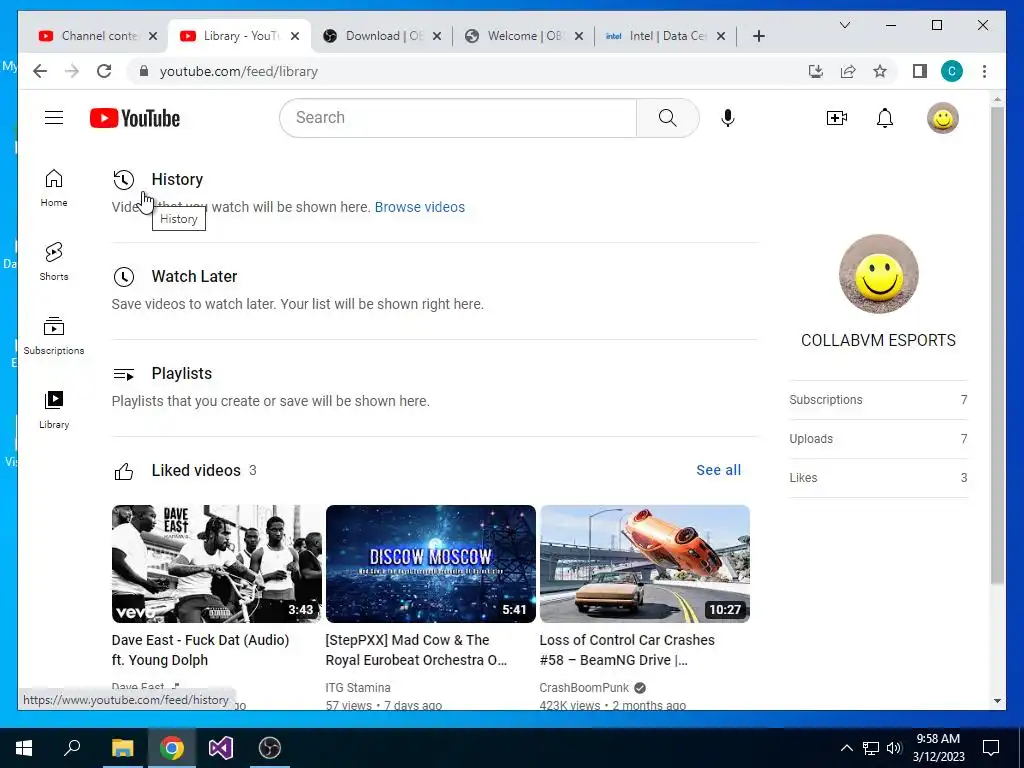The width and height of the screenshot is (1024, 768).
Task: Close the Channel content tab
Action: coord(153,36)
